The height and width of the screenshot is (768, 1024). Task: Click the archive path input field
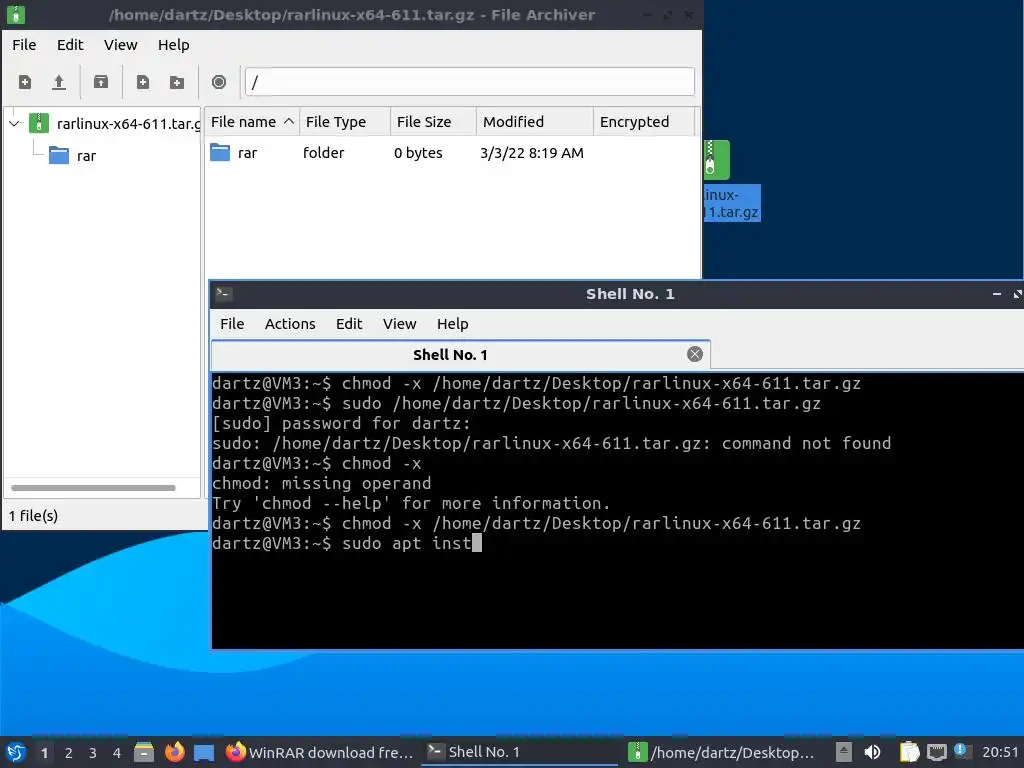pyautogui.click(x=470, y=82)
